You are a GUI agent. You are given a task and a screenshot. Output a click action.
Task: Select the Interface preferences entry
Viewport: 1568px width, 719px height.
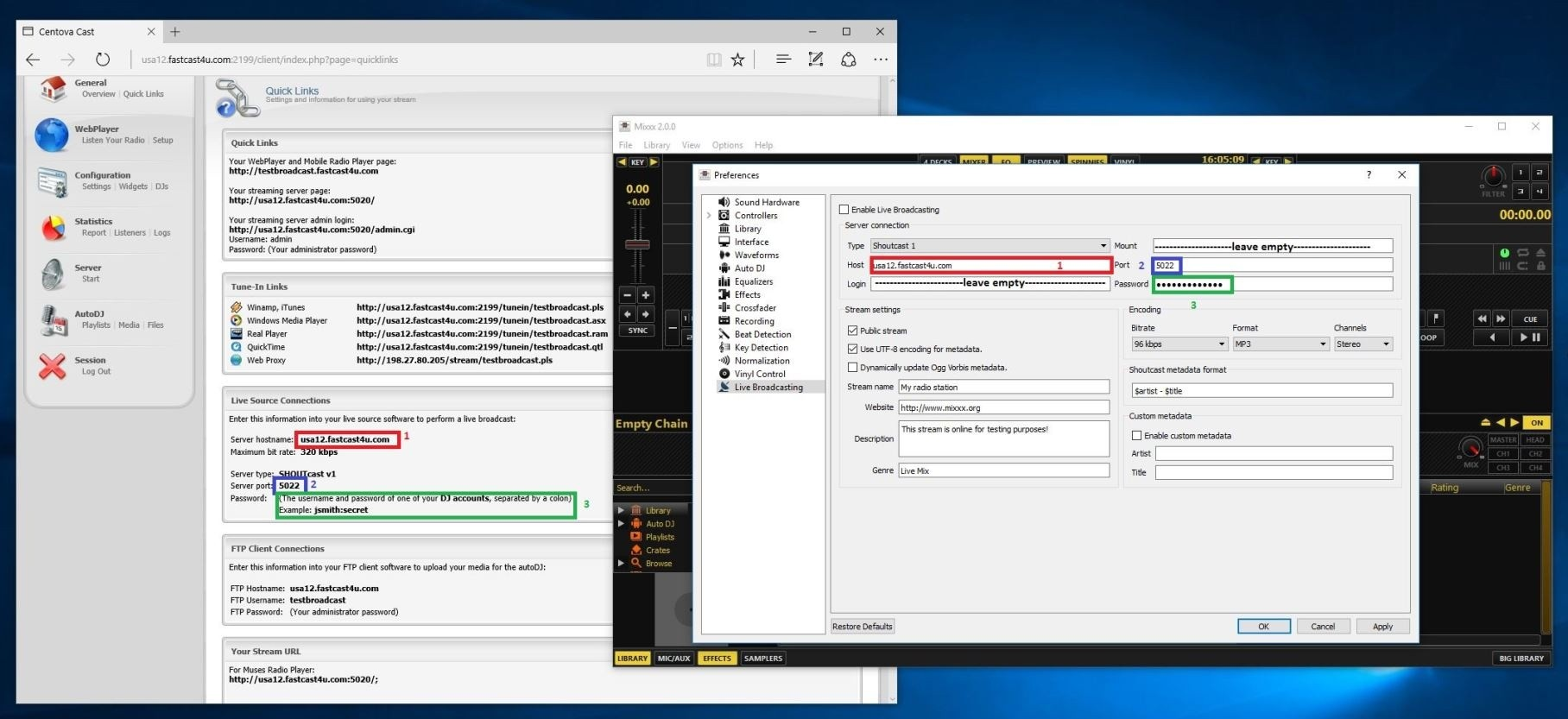(x=751, y=242)
